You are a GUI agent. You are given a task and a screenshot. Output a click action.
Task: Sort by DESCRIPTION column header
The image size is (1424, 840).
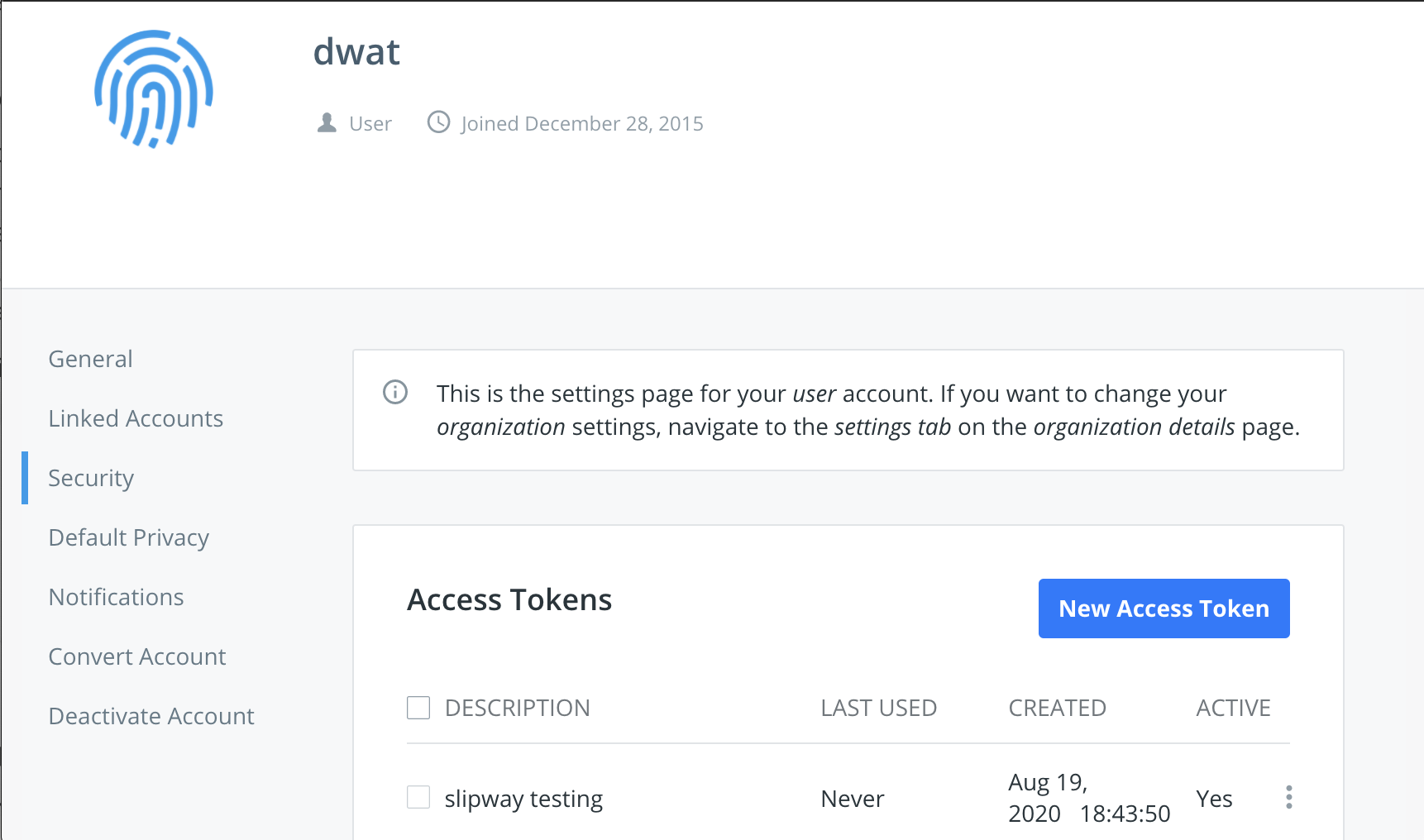click(x=518, y=708)
